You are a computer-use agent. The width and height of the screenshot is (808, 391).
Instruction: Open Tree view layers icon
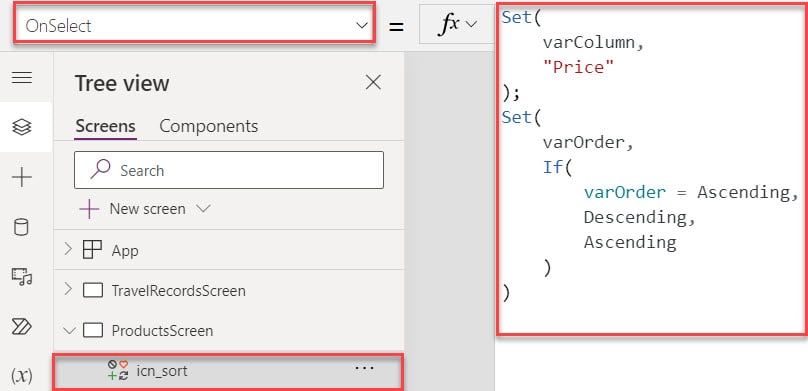point(22,127)
